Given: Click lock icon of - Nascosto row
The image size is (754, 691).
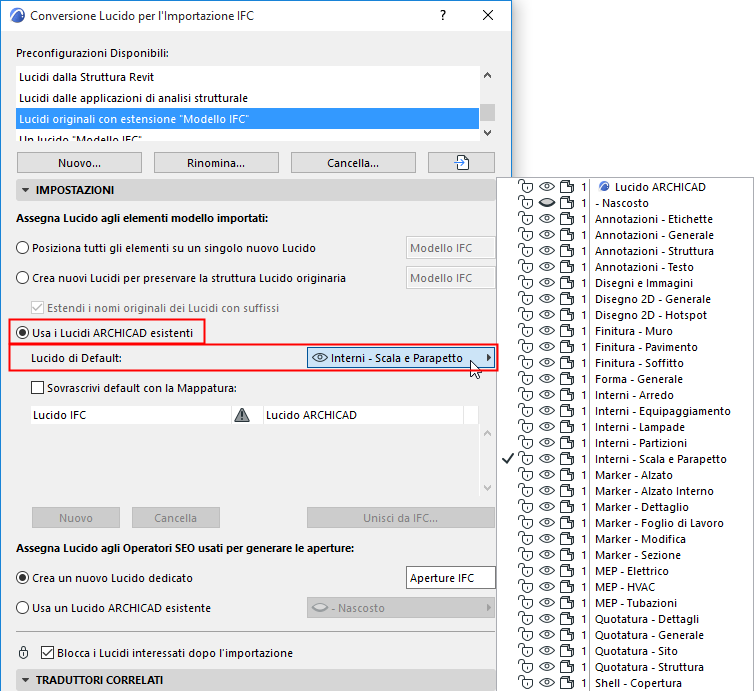Looking at the screenshot, I should pyautogui.click(x=526, y=203).
